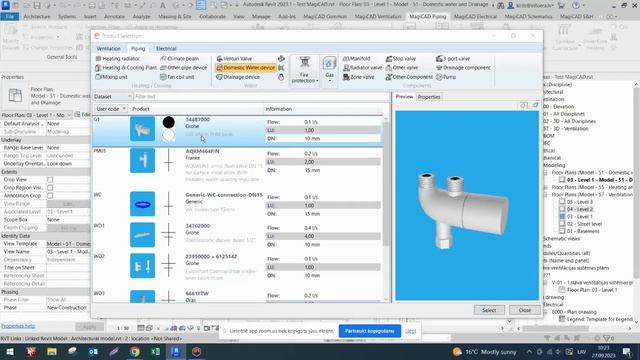This screenshot has width=640, height=360.
Task: Select 3-port valve component
Action: click(453, 59)
